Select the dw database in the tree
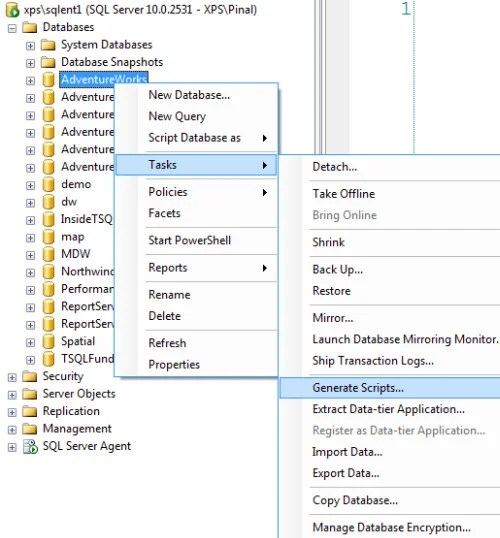Viewport: 500px width, 538px height. point(69,202)
